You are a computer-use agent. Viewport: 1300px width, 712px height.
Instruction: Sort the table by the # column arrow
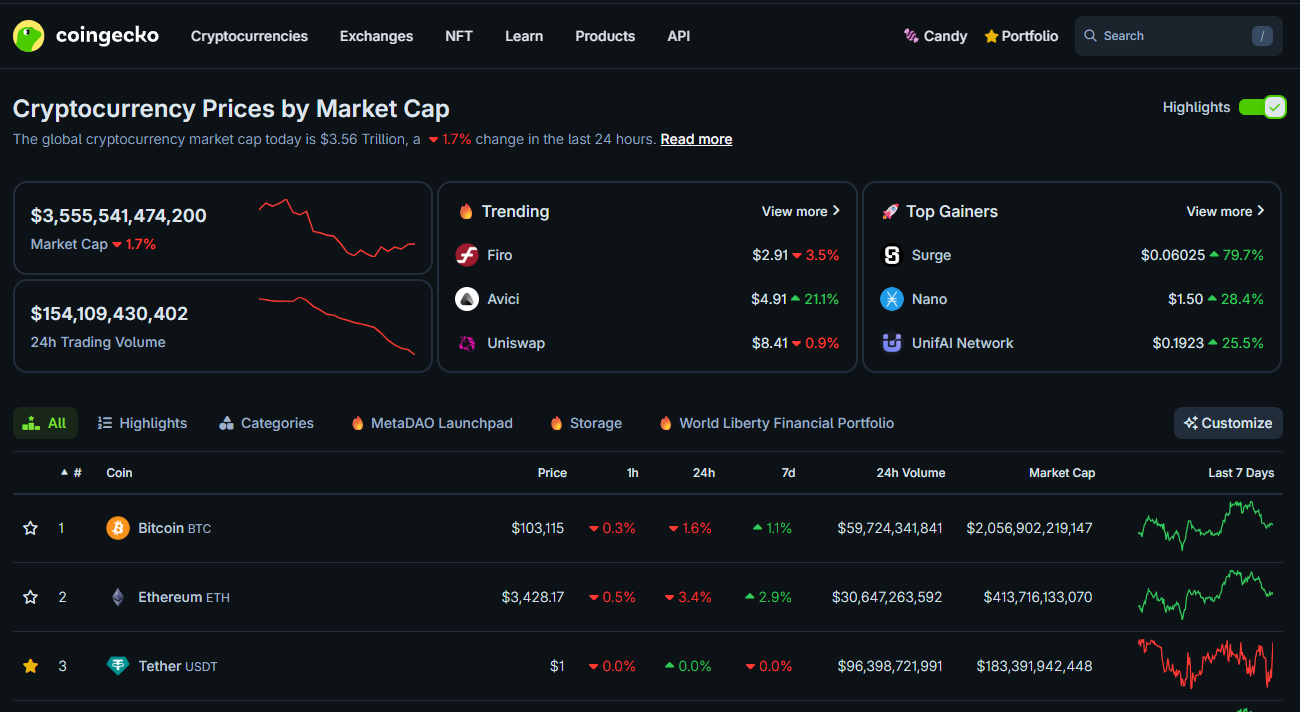pyautogui.click(x=62, y=472)
